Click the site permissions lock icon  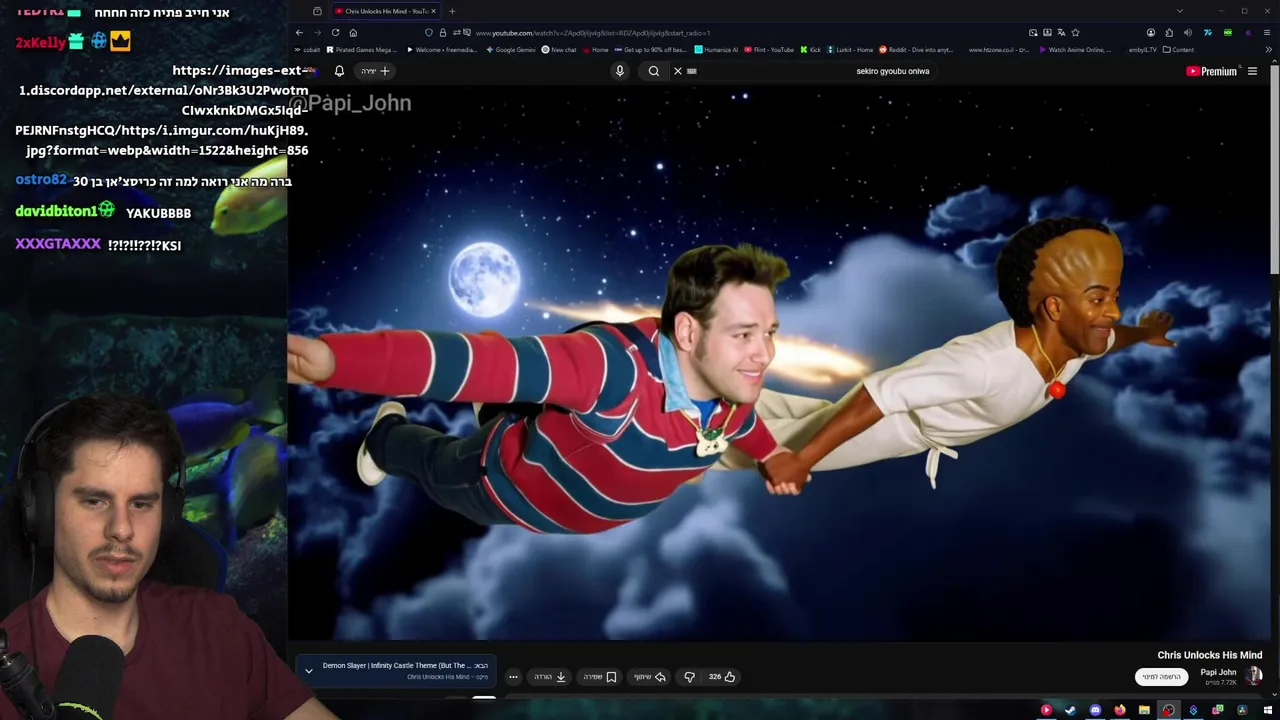443,32
